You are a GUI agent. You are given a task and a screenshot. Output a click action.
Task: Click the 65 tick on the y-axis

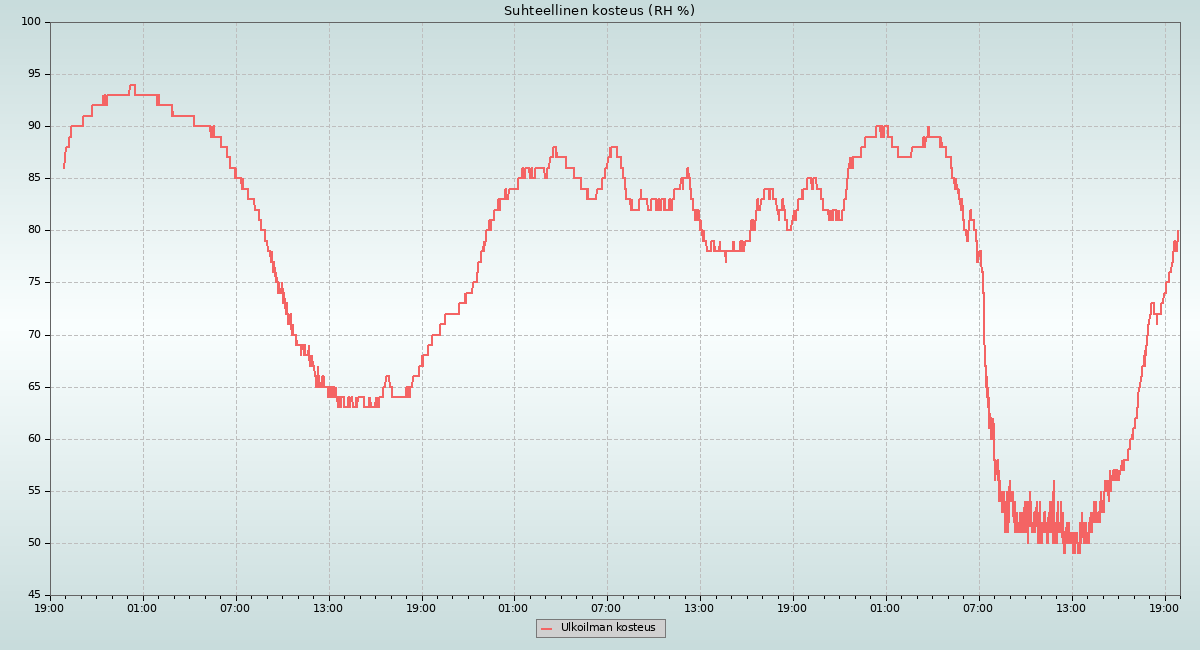(34, 387)
